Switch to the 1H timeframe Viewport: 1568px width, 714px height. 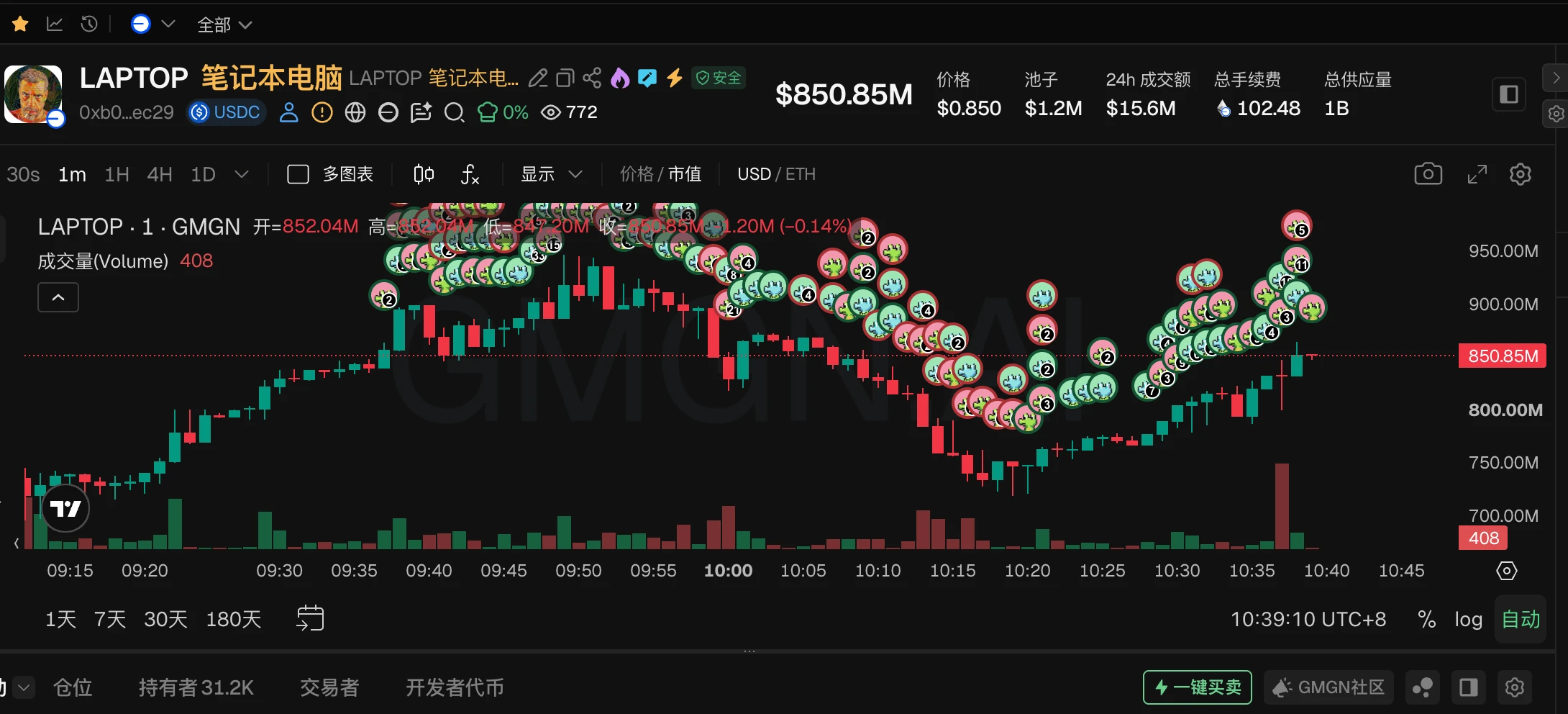117,174
